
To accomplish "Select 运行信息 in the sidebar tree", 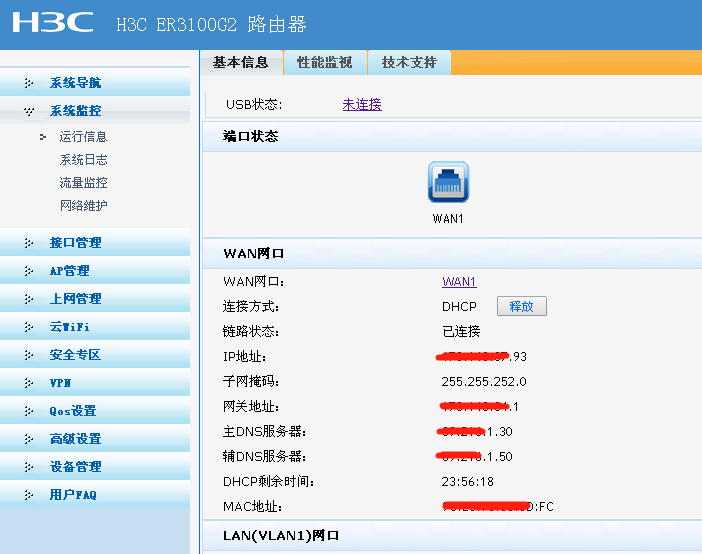I will pos(83,137).
